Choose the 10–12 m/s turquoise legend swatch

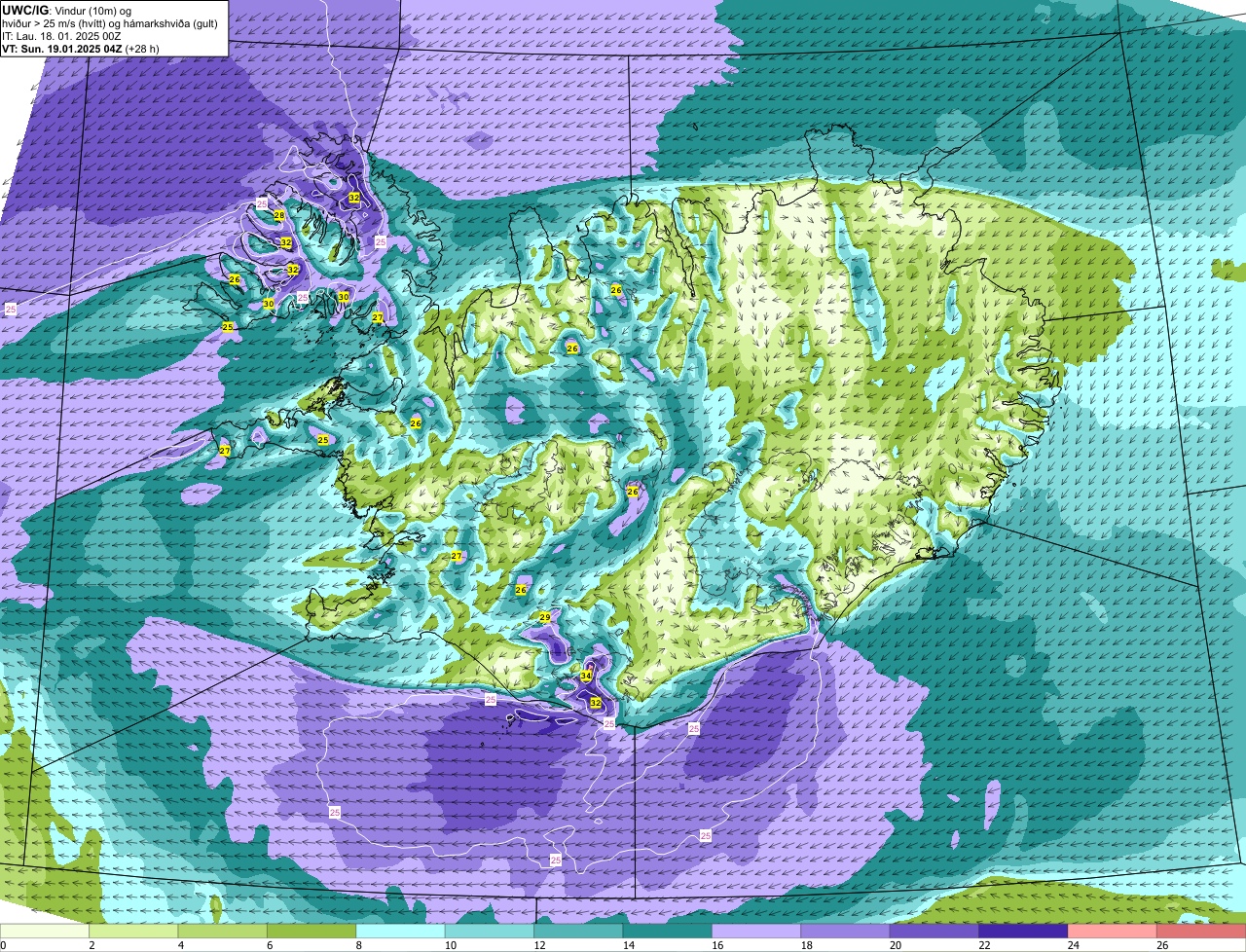click(490, 932)
